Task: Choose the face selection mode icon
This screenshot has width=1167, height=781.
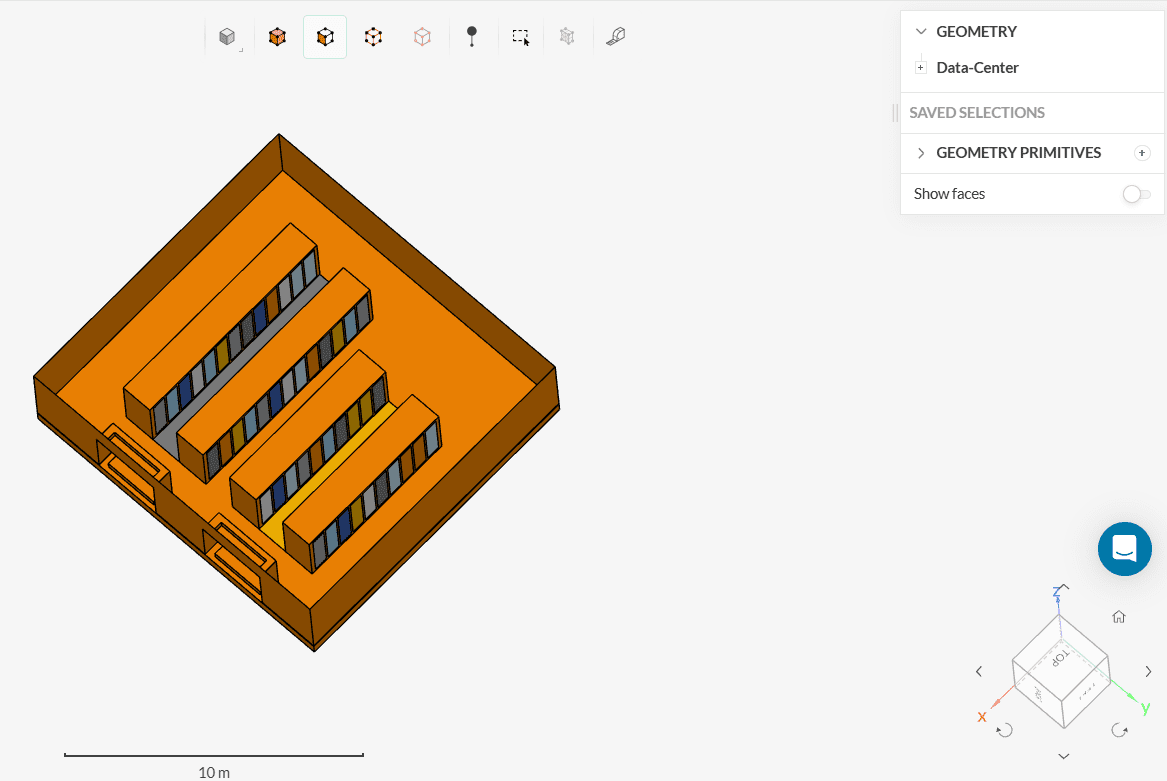Action: (x=325, y=37)
